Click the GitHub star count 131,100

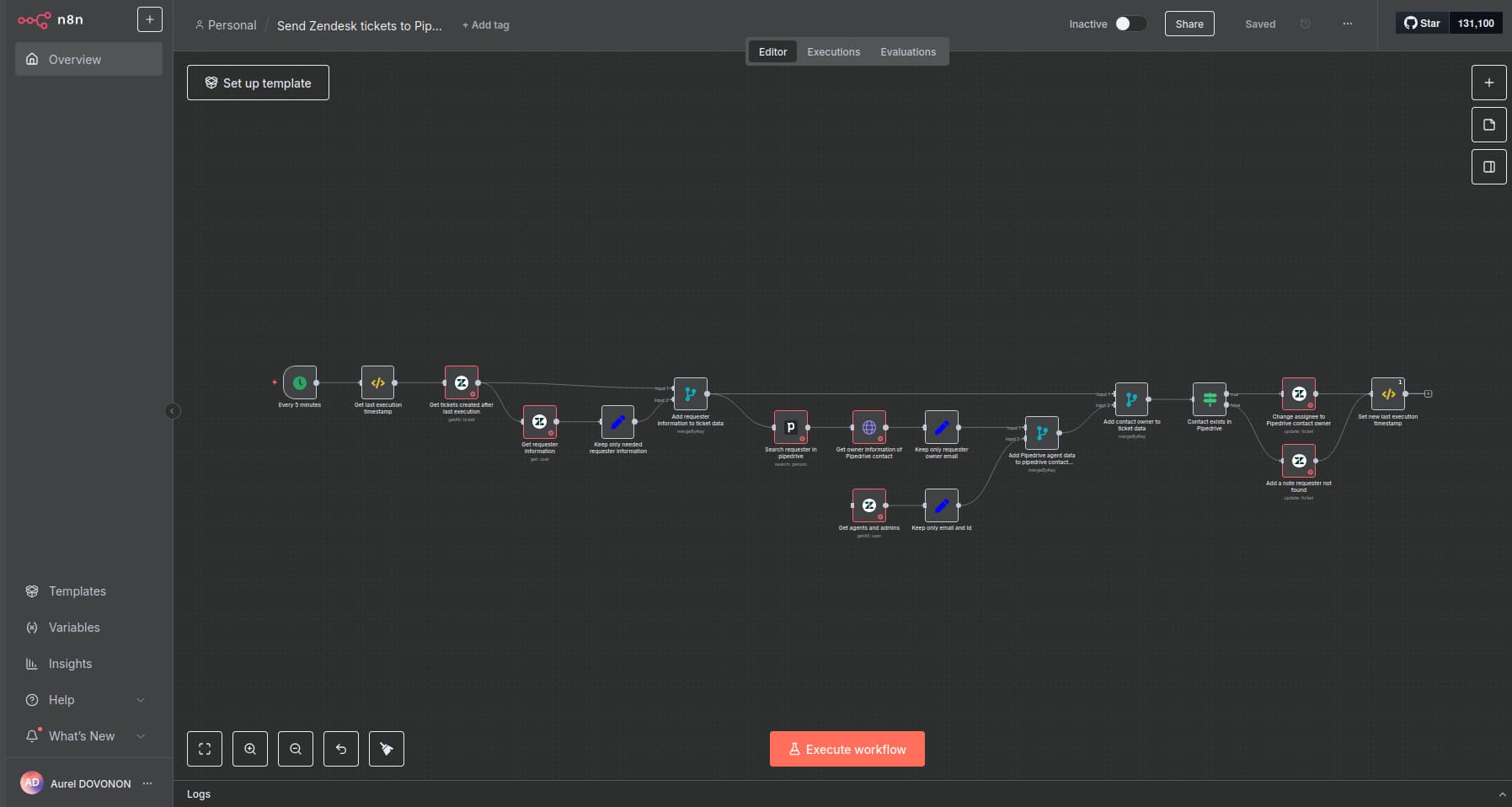click(1476, 23)
